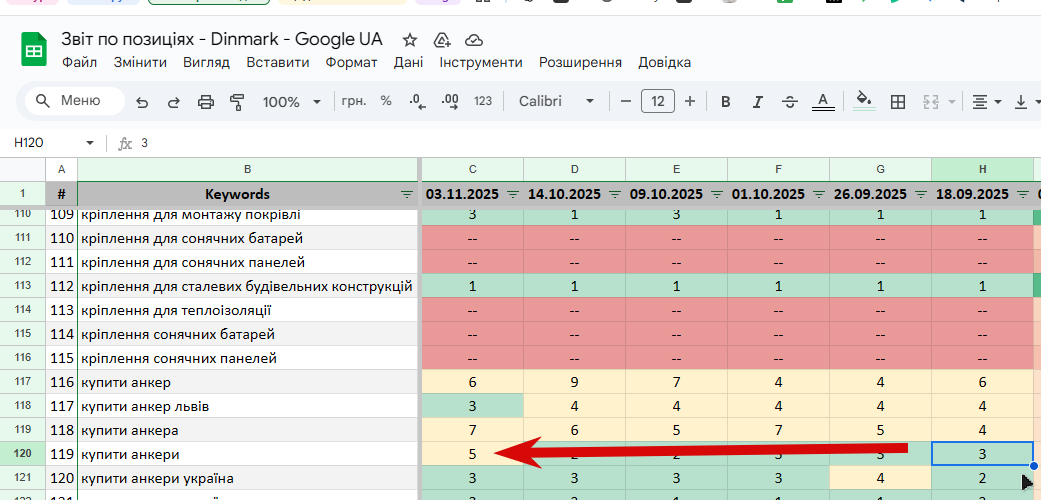Viewport: 1041px width, 500px height.
Task: Select cell 'купити анкери україна'
Action: [x=248, y=478]
